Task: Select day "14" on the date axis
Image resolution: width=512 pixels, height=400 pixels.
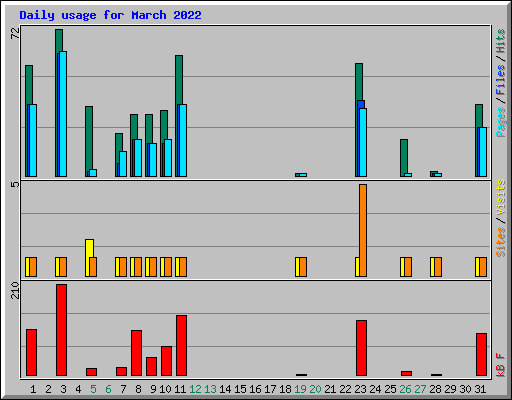Action: (x=225, y=389)
